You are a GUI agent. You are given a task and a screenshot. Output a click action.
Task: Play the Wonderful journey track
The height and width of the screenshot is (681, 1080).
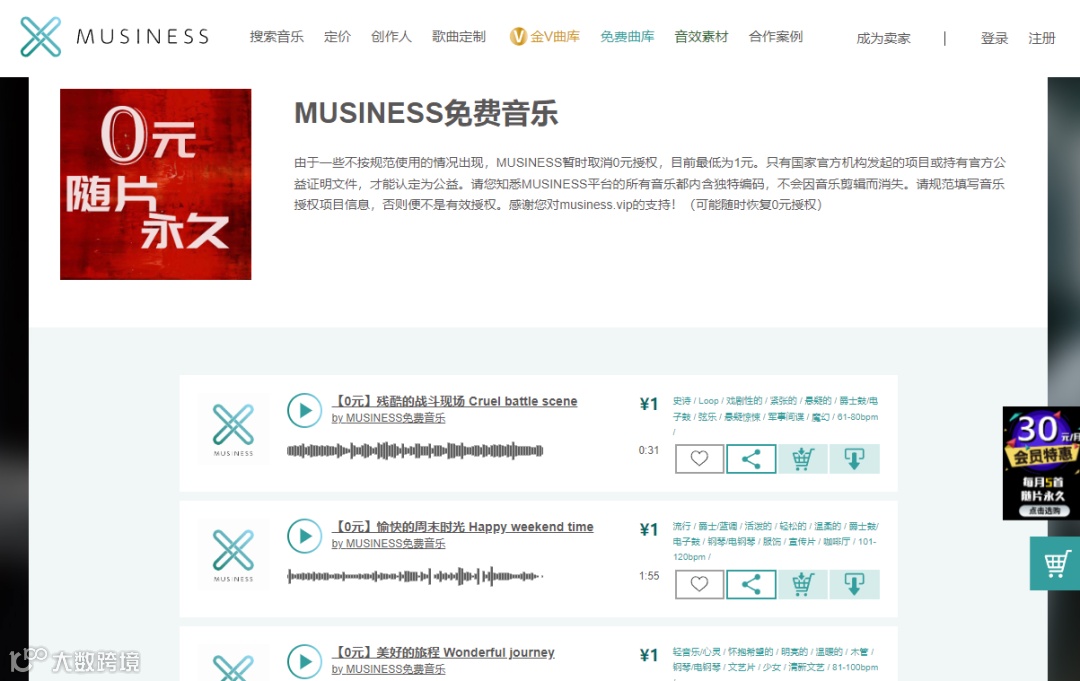click(x=304, y=662)
